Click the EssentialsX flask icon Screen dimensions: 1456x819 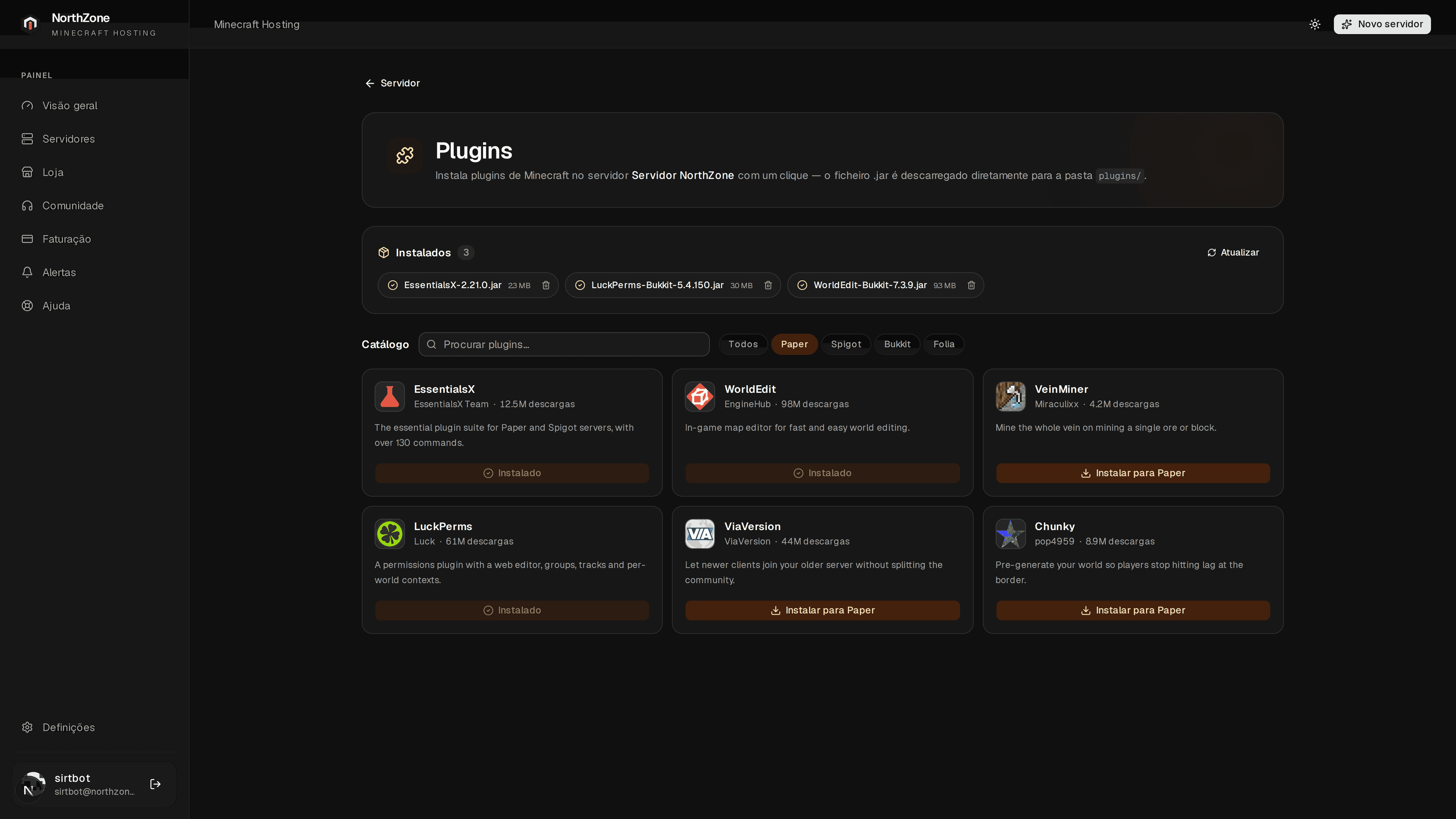389,396
